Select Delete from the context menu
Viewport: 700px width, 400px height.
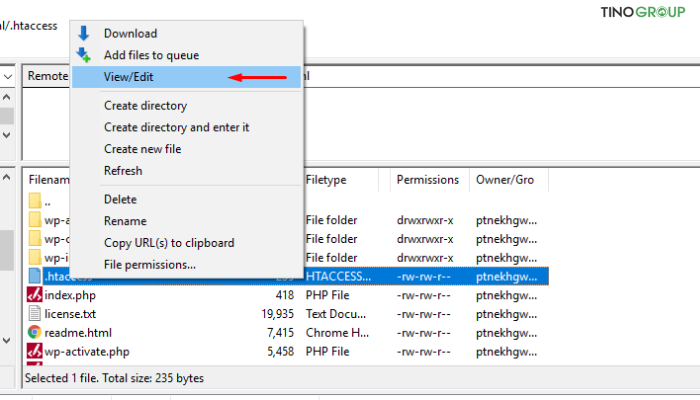(120, 200)
